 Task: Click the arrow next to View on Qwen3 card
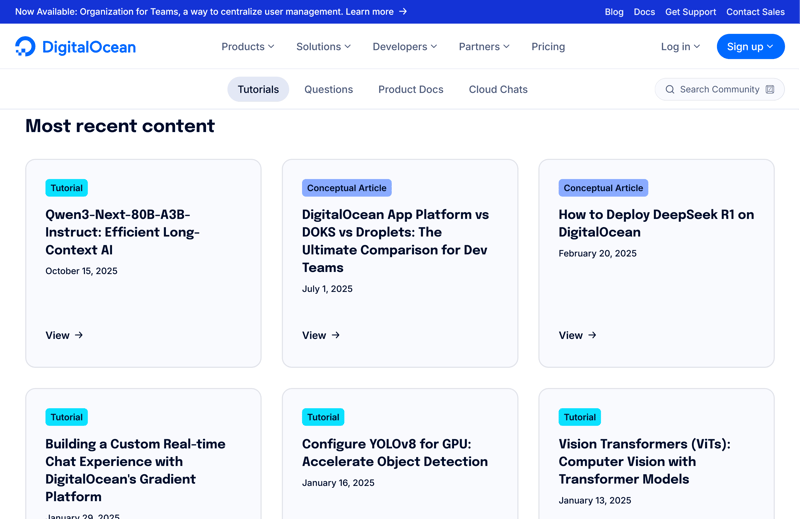(x=79, y=335)
